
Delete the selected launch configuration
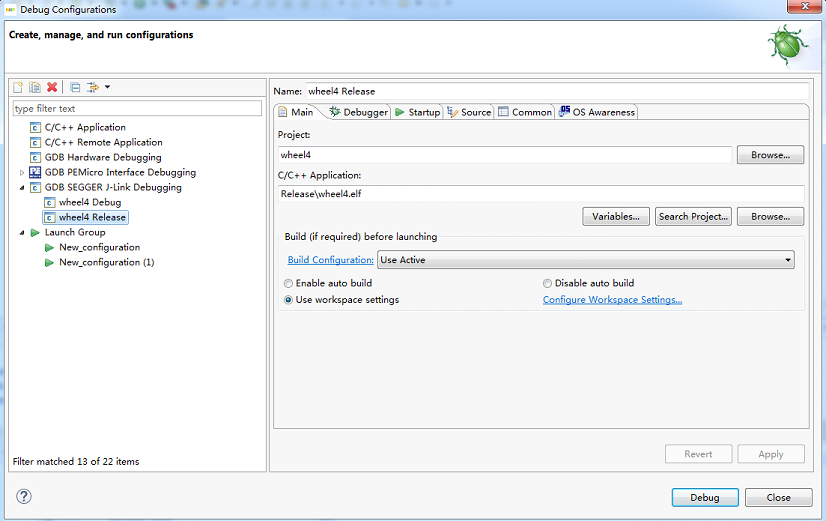pyautogui.click(x=52, y=87)
